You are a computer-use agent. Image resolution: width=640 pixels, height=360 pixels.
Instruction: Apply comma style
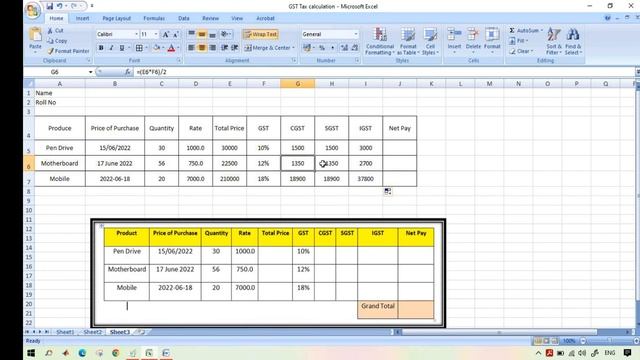point(333,48)
